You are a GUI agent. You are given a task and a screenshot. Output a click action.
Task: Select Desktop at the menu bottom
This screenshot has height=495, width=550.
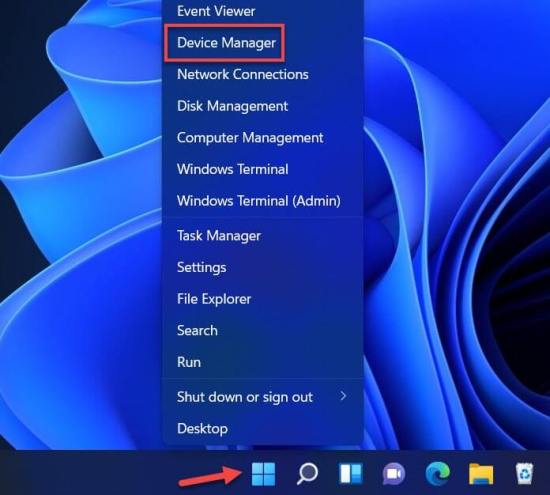point(262,429)
